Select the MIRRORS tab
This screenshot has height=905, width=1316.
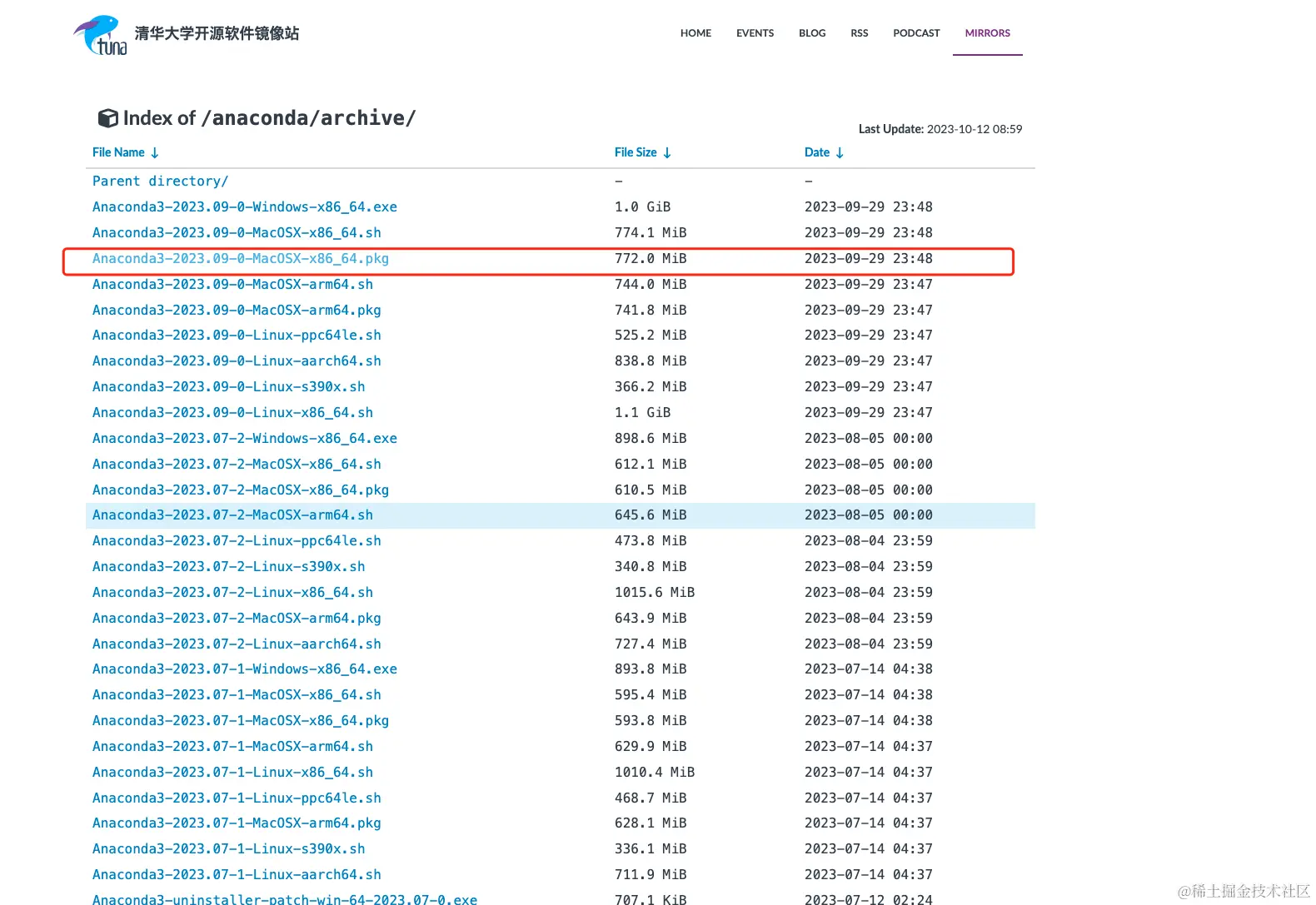coord(987,33)
